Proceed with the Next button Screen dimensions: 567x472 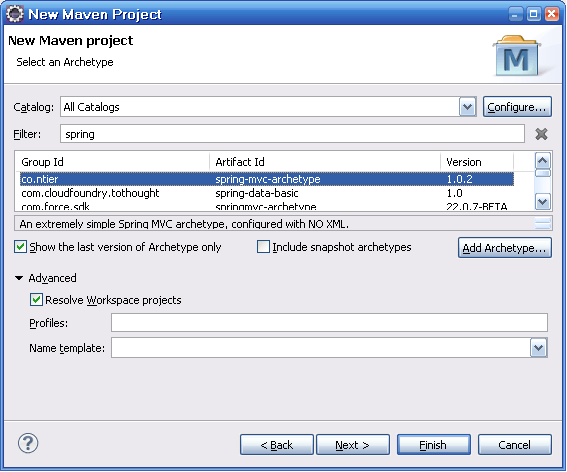(x=353, y=445)
